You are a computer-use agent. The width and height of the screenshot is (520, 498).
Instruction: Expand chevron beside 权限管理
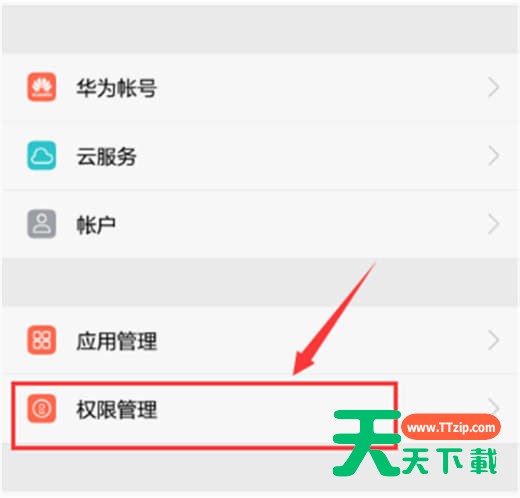[495, 406]
